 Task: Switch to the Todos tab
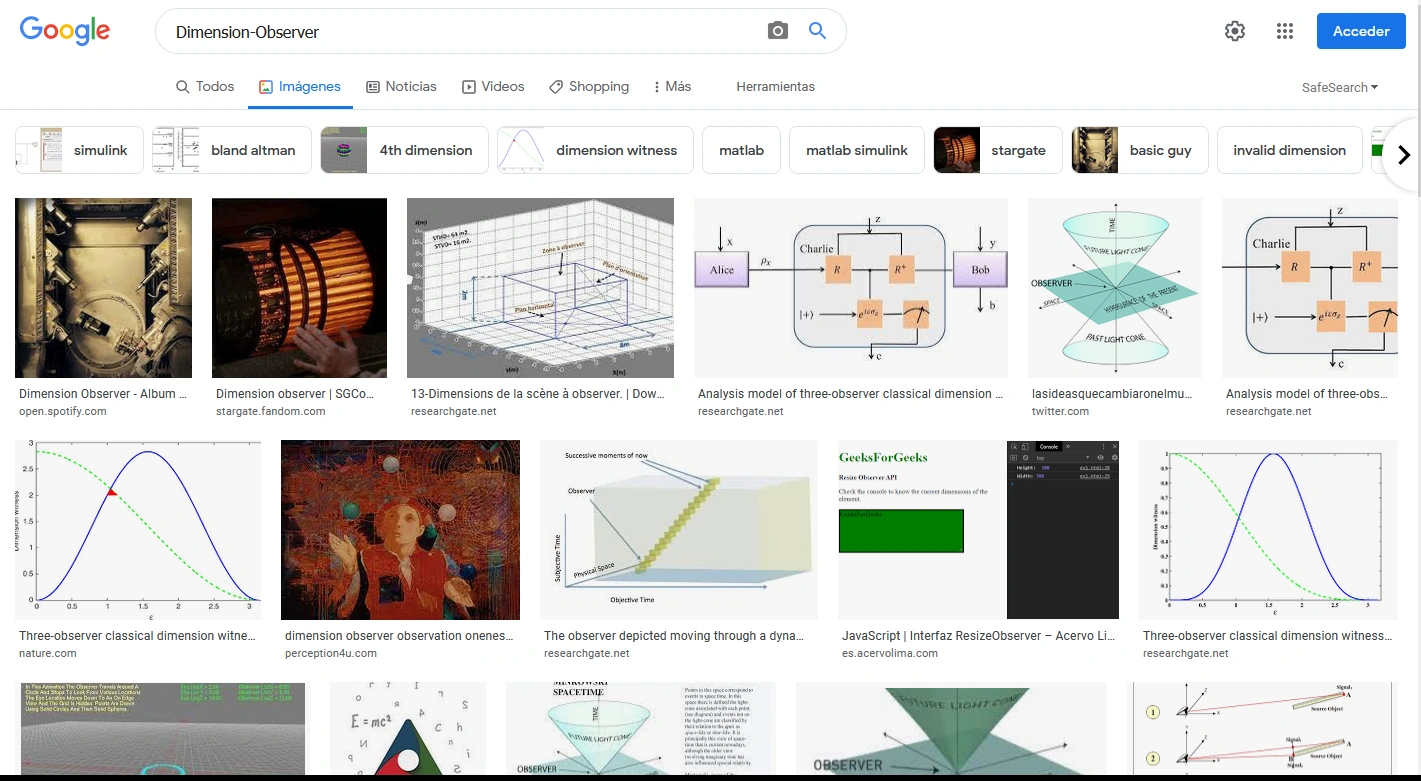[204, 87]
